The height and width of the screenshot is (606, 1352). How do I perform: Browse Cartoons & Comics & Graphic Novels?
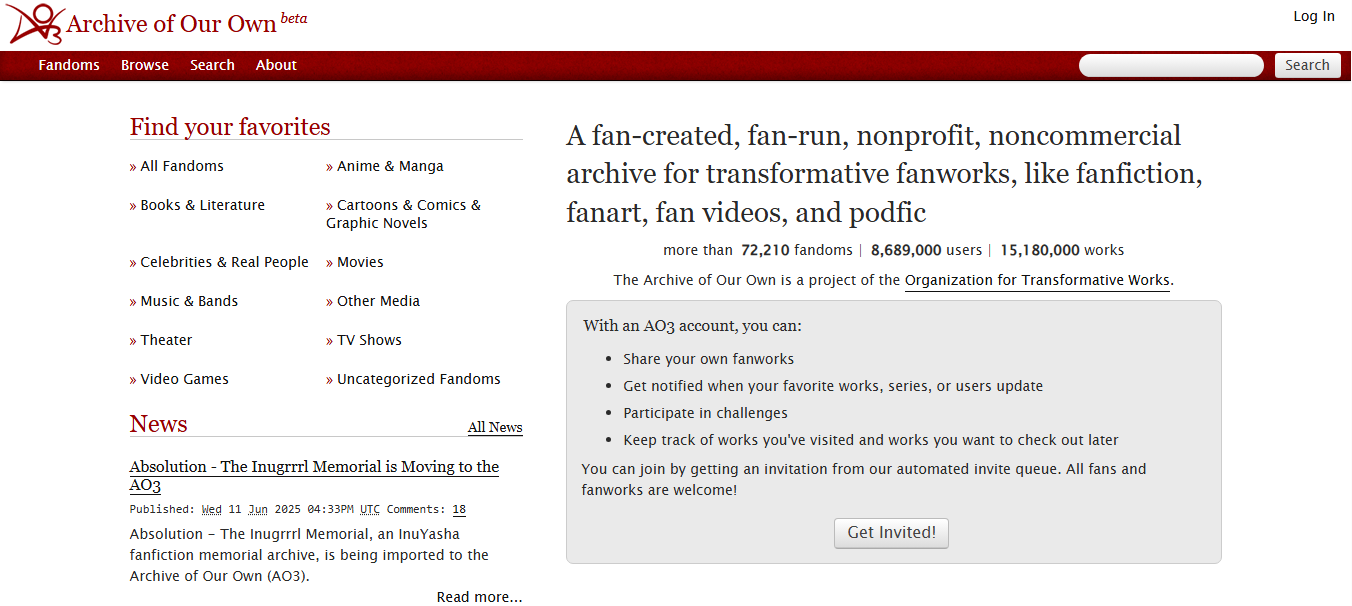pyautogui.click(x=404, y=214)
